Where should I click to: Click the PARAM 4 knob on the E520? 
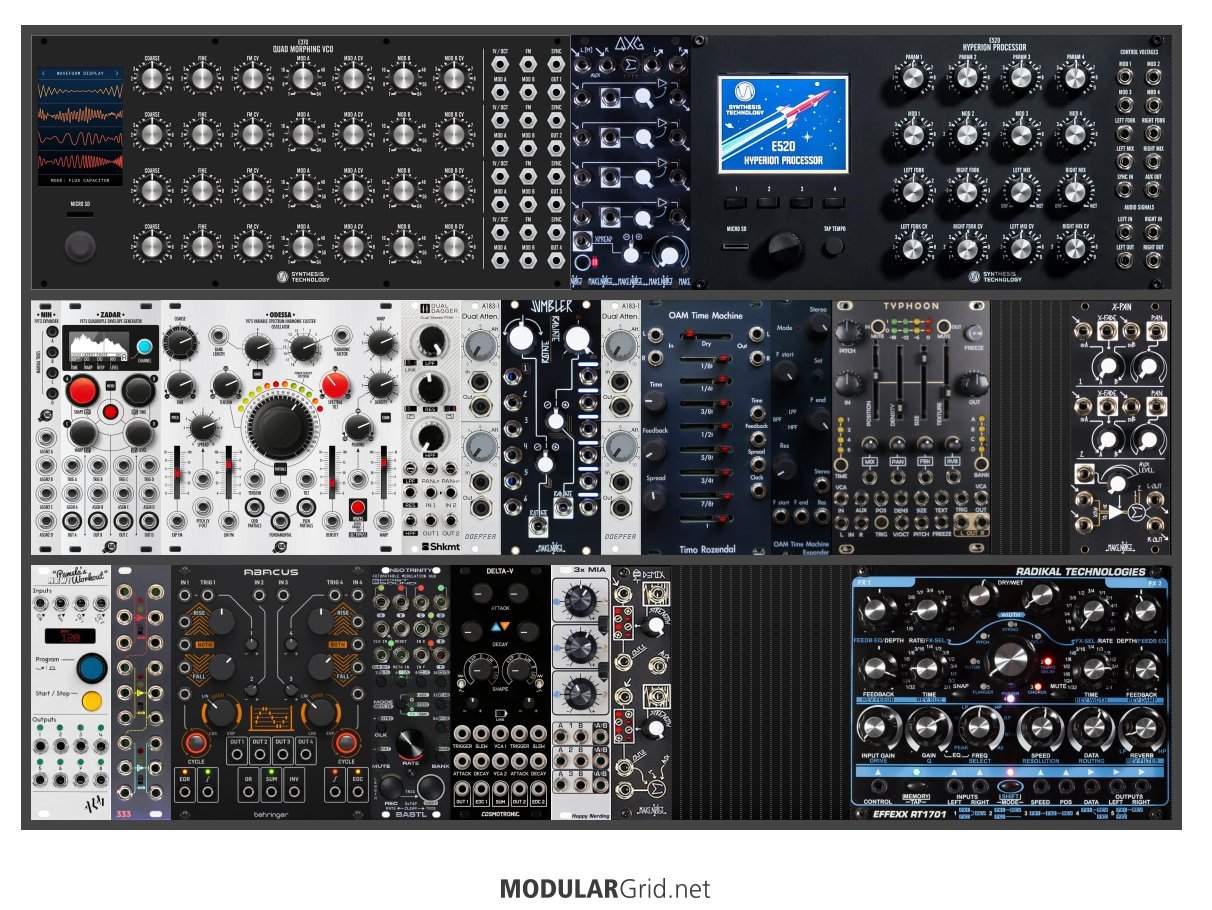[1075, 80]
